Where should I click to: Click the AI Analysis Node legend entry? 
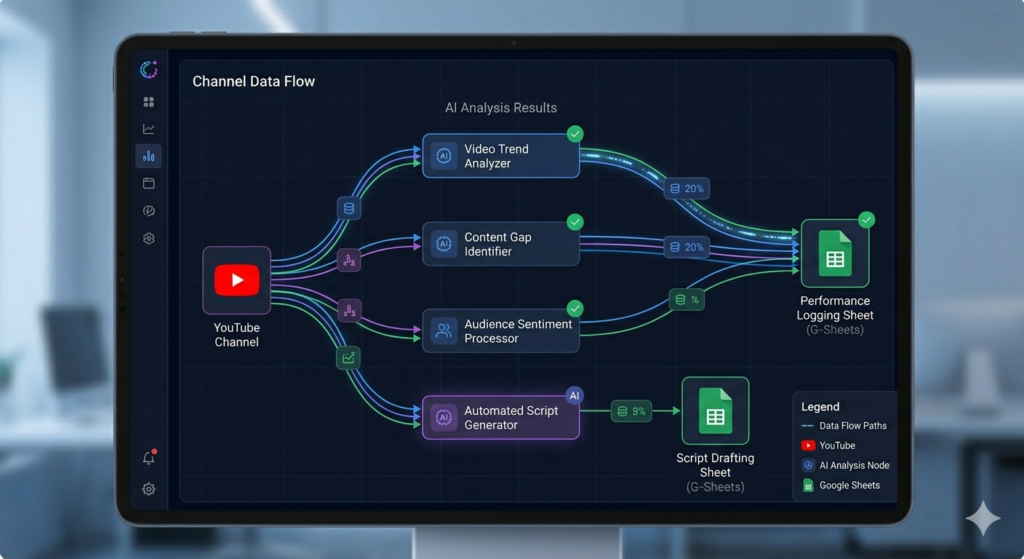[846, 466]
